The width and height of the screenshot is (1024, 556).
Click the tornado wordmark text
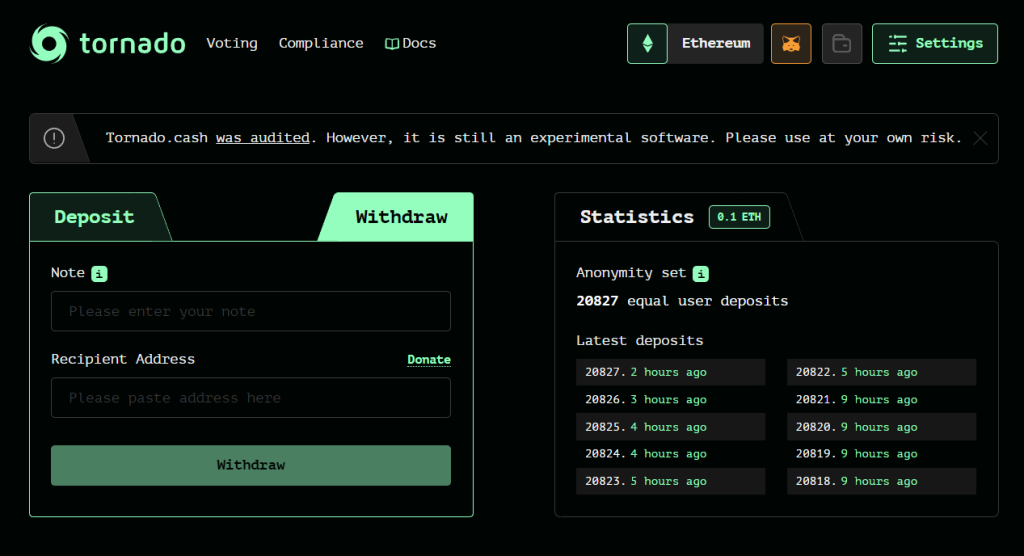(x=133, y=44)
